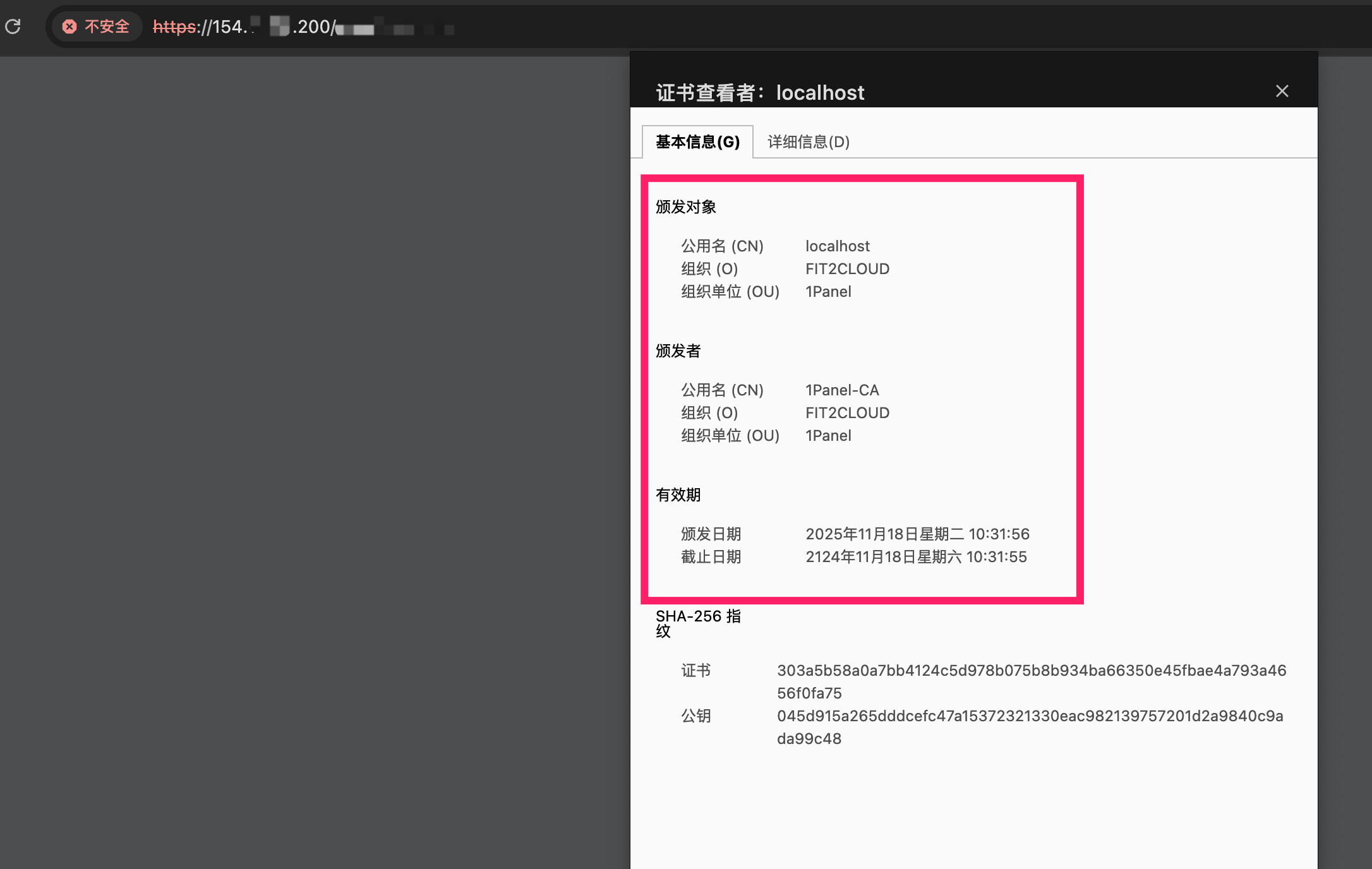
Task: Click the 2025 issue date value
Action: click(917, 534)
